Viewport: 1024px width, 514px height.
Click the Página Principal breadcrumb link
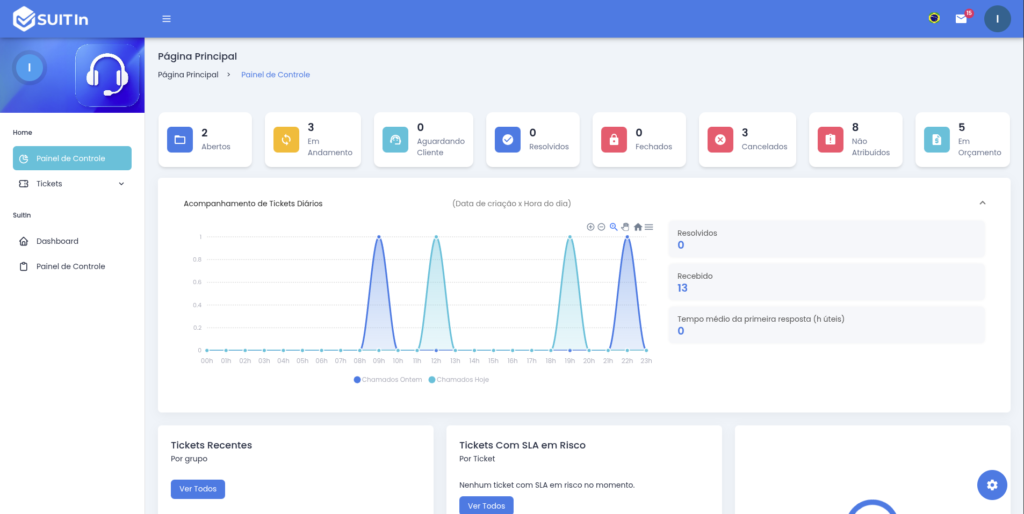click(188, 75)
